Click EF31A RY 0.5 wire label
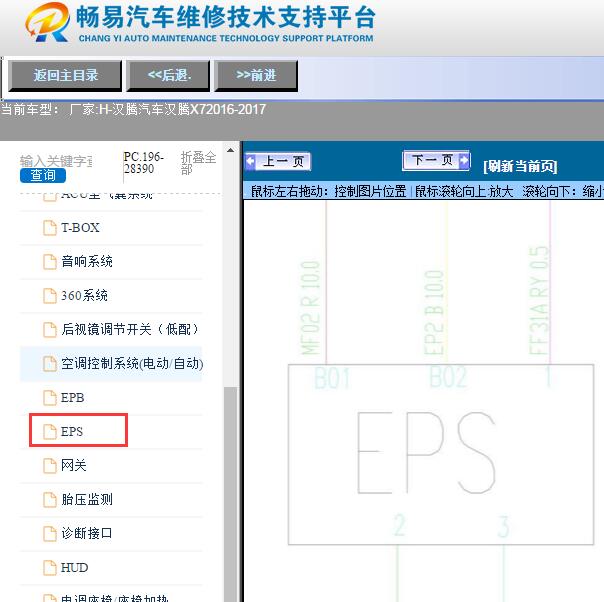The height and width of the screenshot is (602, 604). click(x=539, y=301)
